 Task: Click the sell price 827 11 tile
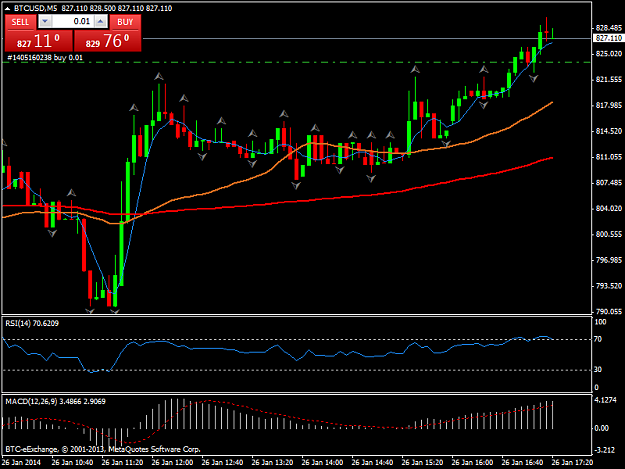point(39,41)
